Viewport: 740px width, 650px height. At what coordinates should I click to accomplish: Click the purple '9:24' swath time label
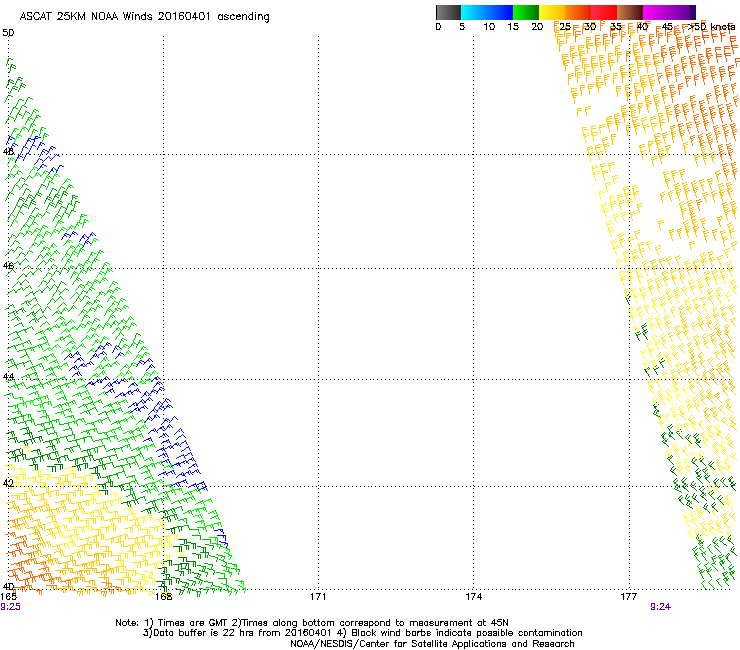click(x=660, y=607)
